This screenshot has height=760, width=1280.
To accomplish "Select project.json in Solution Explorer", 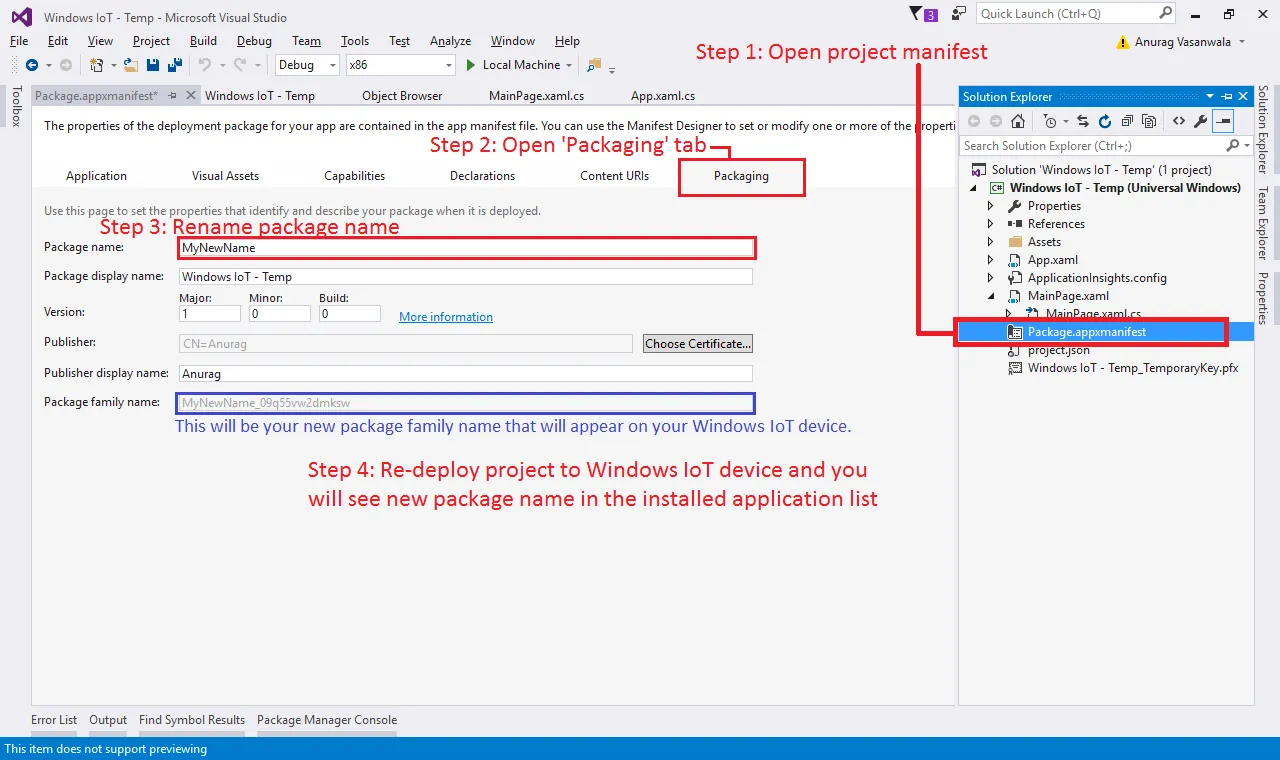I will [1059, 350].
